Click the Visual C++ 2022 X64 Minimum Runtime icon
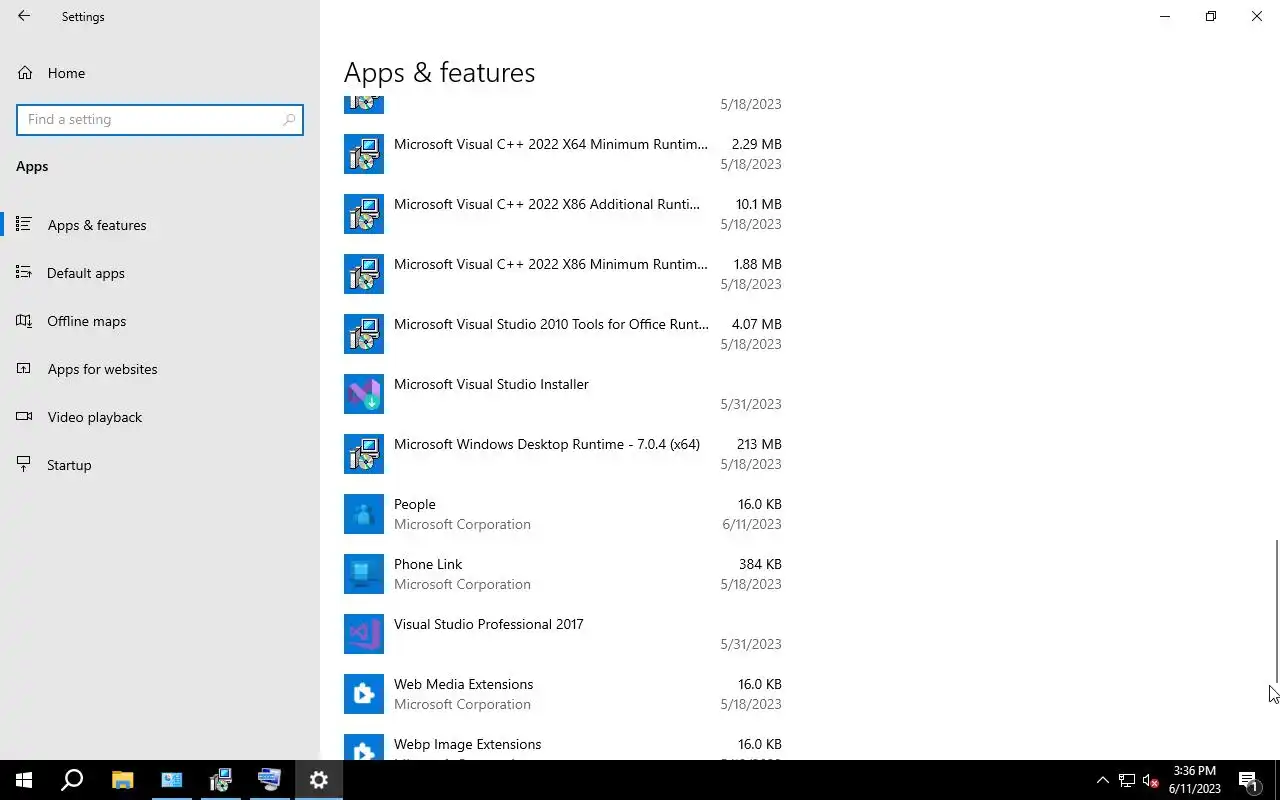Screen dimensions: 1280x800 click(364, 154)
